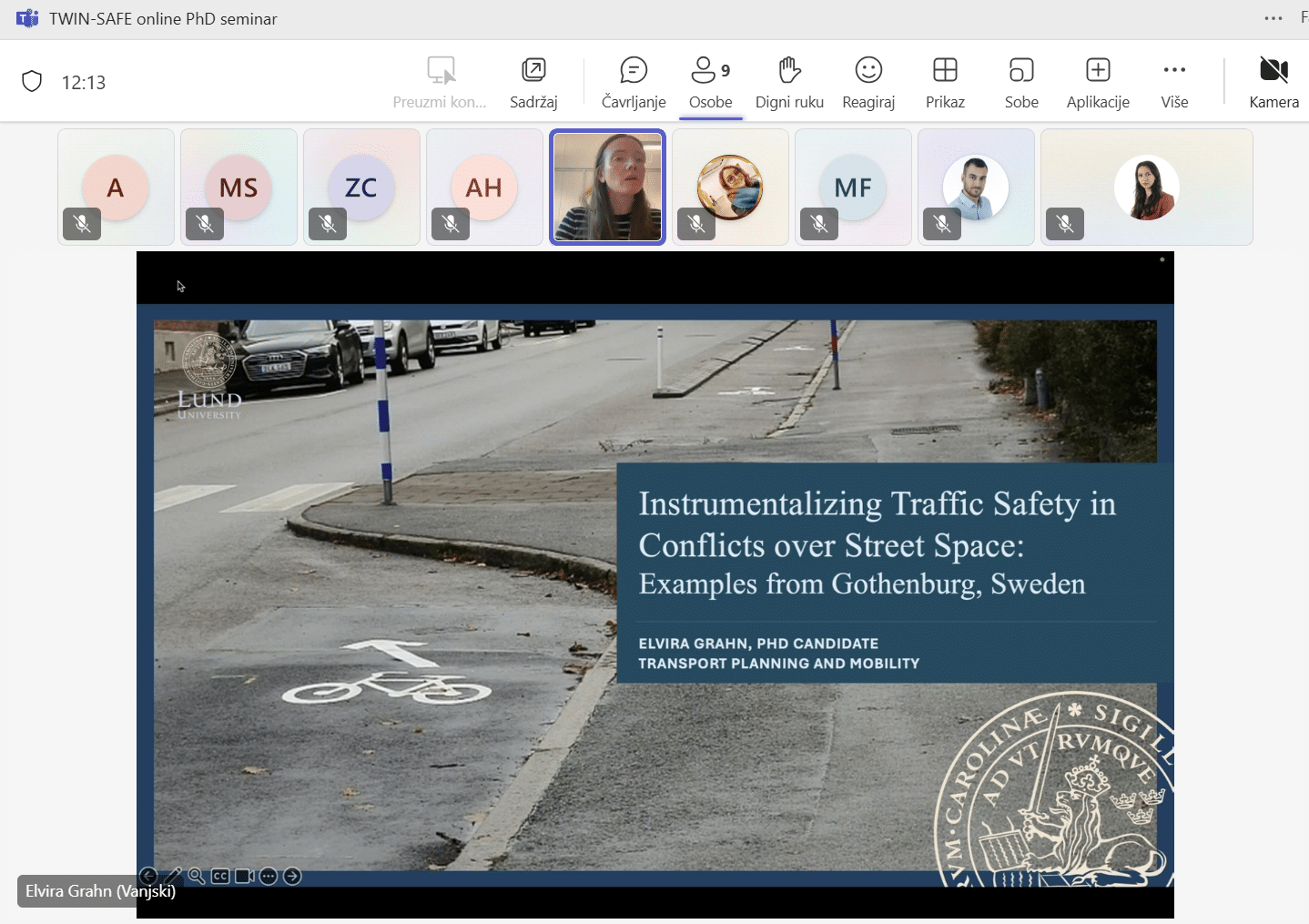
Task: Toggle the slideshow camera icon
Action: click(x=245, y=876)
